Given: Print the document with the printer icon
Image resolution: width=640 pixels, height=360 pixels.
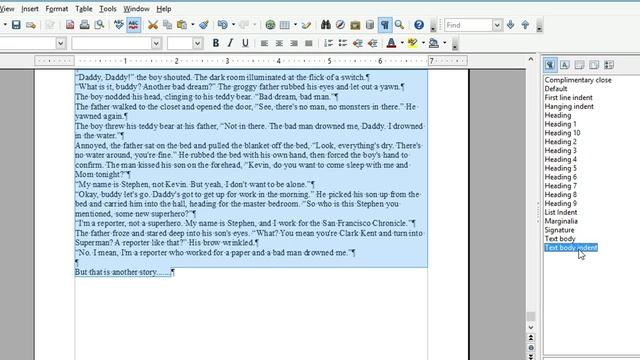Looking at the screenshot, I should coord(84,25).
